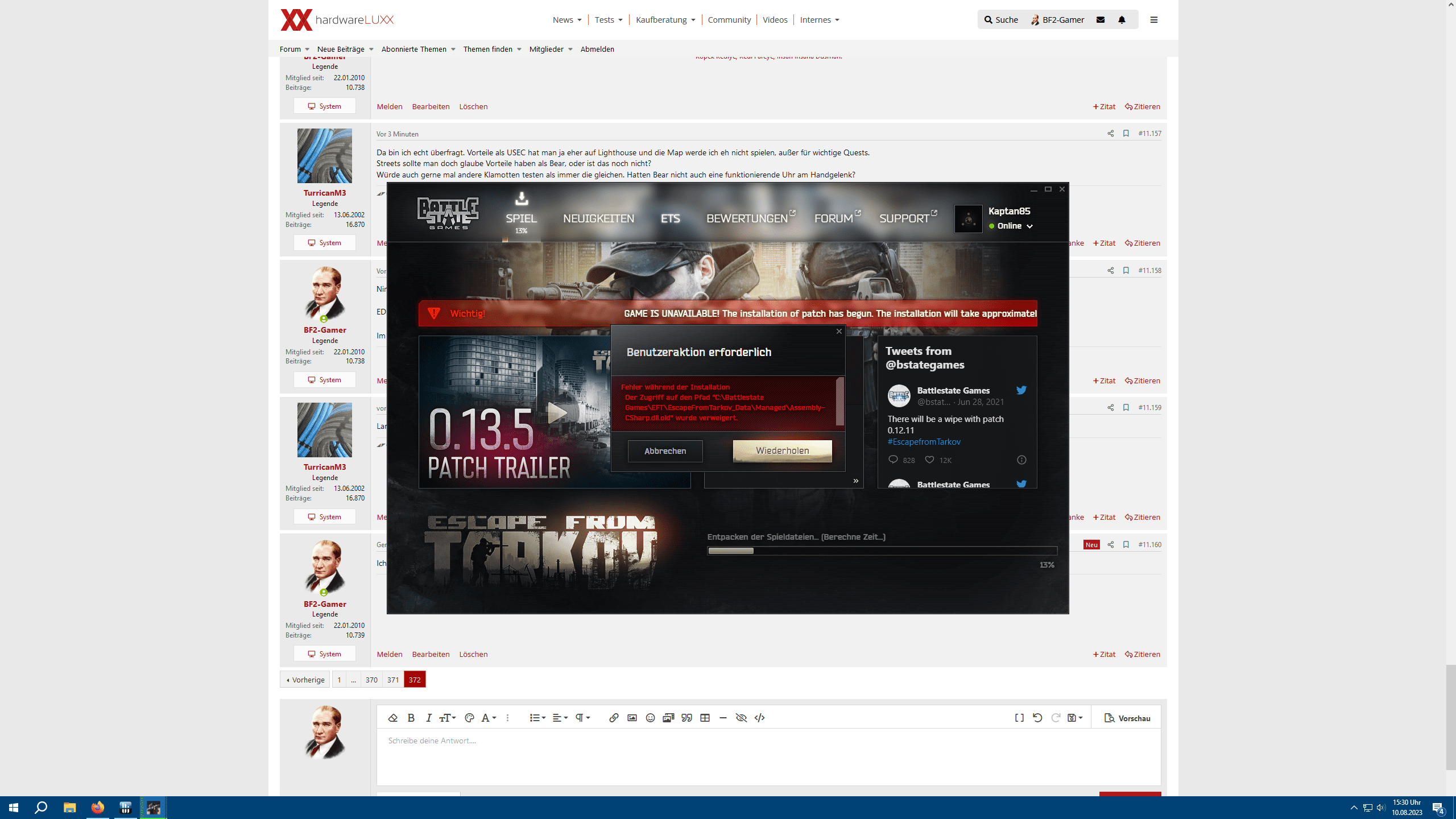Open the Windows notification center
Image resolution: width=1456 pixels, height=819 pixels.
[x=1438, y=808]
